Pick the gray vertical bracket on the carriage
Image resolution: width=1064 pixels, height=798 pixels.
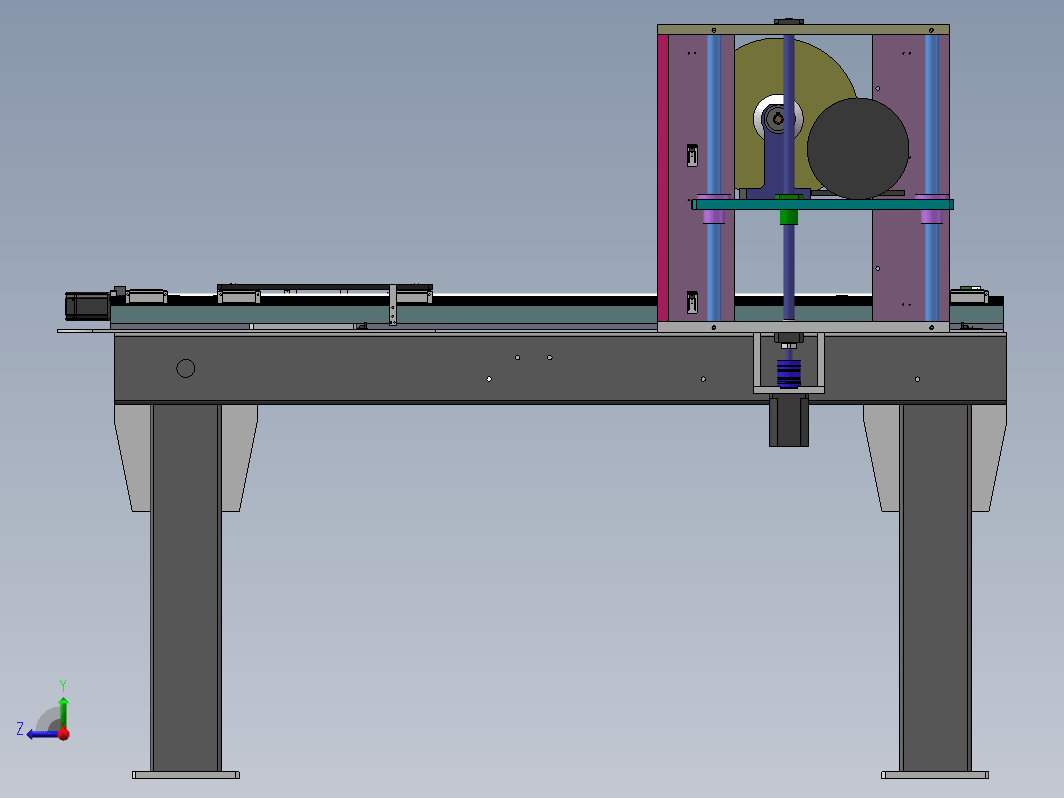393,305
